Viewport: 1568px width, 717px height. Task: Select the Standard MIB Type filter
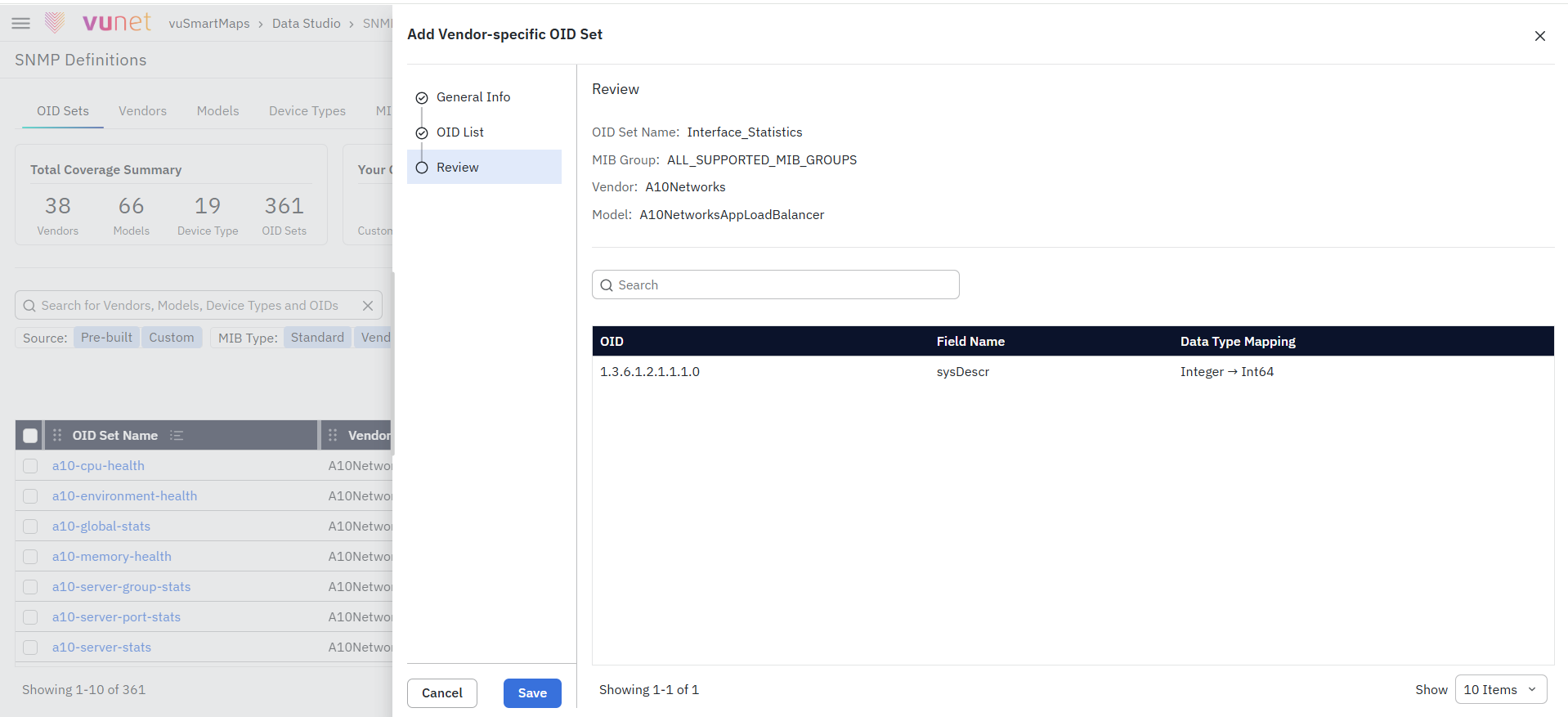317,338
